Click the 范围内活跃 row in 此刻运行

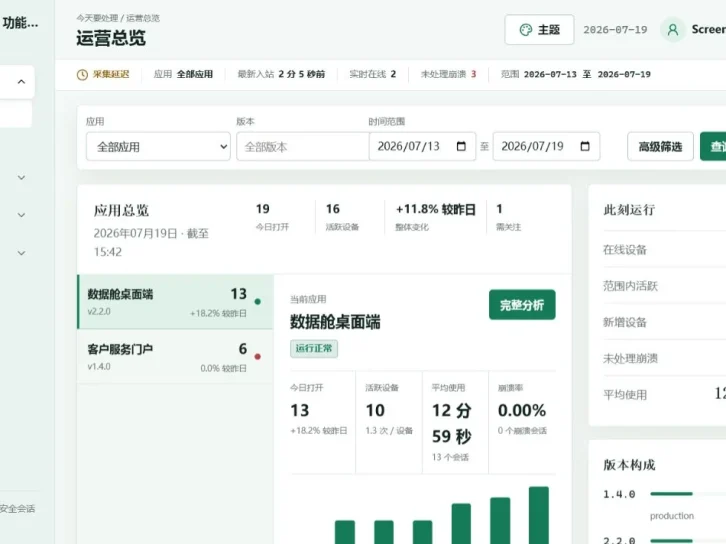[664, 286]
